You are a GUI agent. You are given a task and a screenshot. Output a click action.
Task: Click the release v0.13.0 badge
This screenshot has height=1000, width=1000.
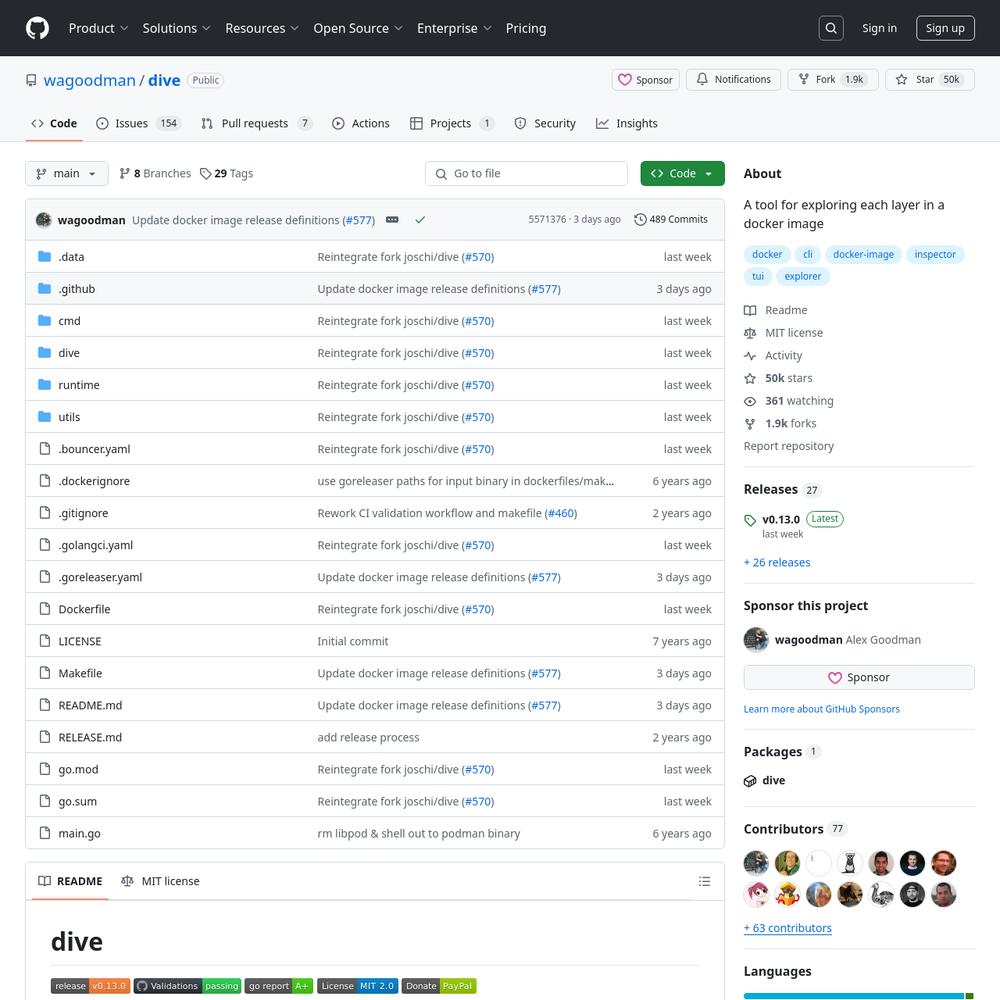tap(91, 986)
